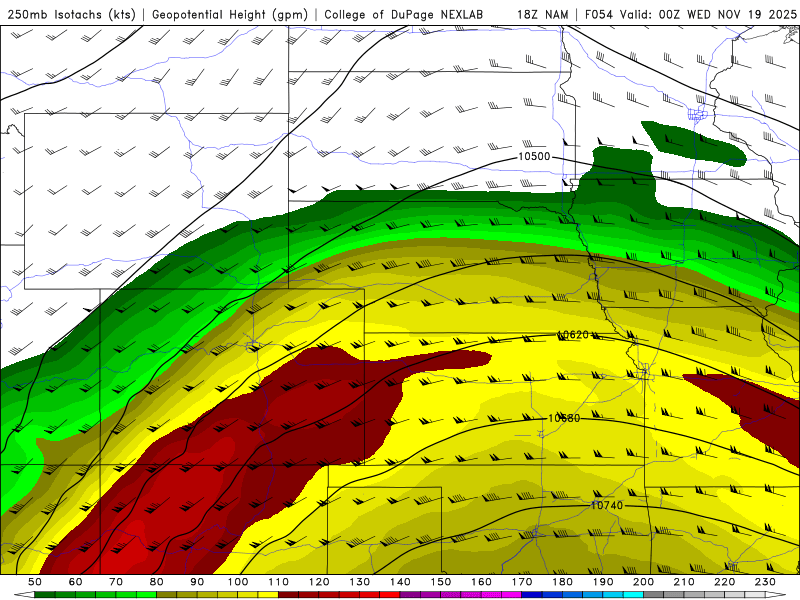The image size is (800, 600).
Task: Click the 'College of DuPage NEXLAB' label
Action: pyautogui.click(x=404, y=14)
